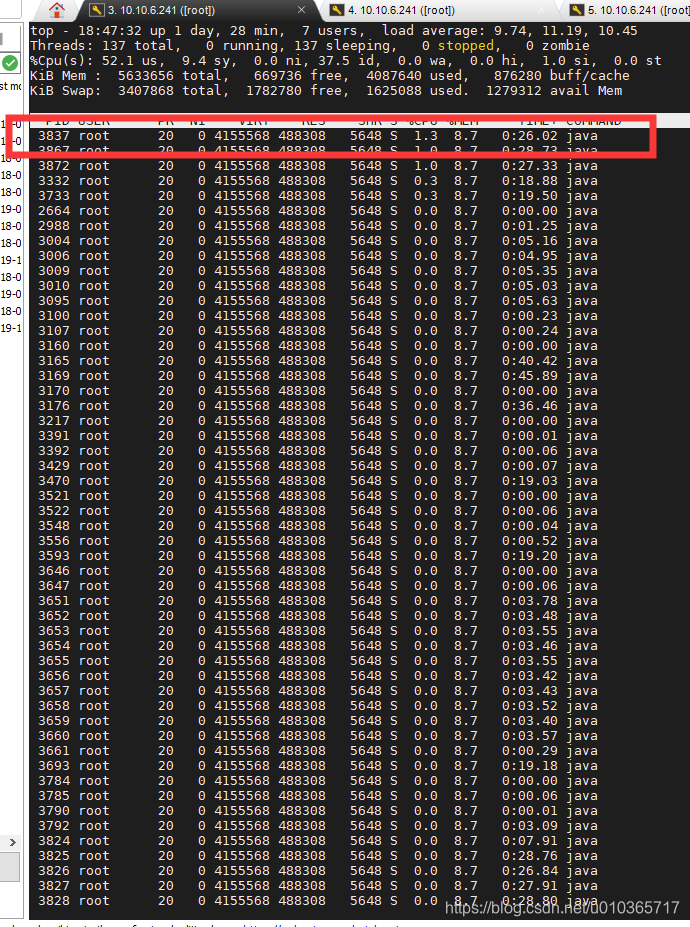This screenshot has height=927, width=690.
Task: Click PID 3784 in the thread list
Action: [54, 781]
